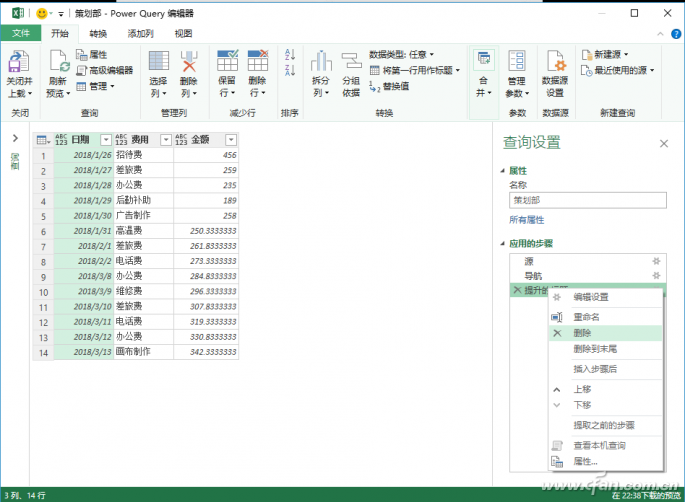Click the X delete icon on selected step
Viewport: 685px width, 502px height.
(517, 290)
